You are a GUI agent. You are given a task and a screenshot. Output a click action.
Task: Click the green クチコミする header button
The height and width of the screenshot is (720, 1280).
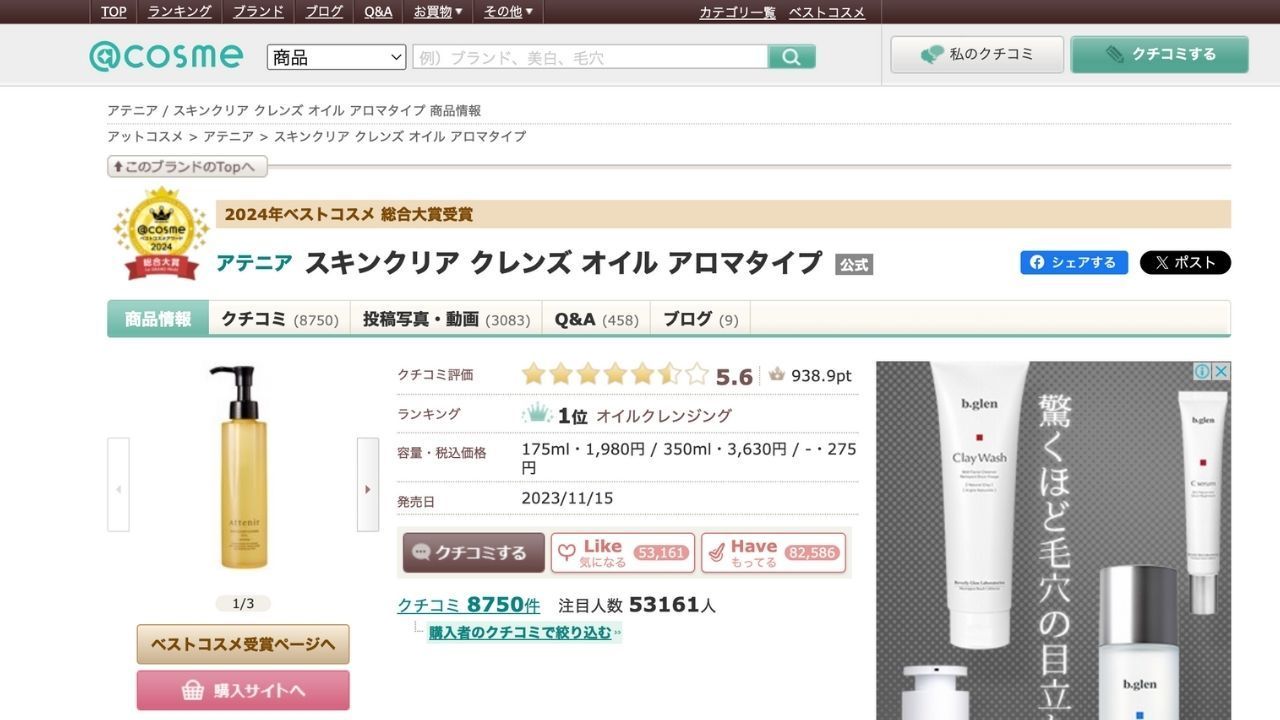coord(1160,54)
